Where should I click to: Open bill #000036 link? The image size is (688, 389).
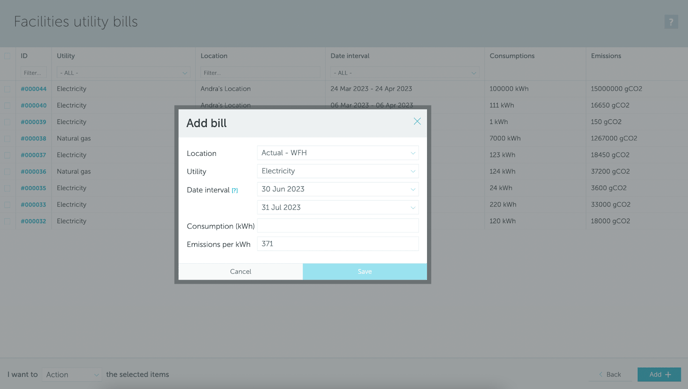(x=33, y=171)
